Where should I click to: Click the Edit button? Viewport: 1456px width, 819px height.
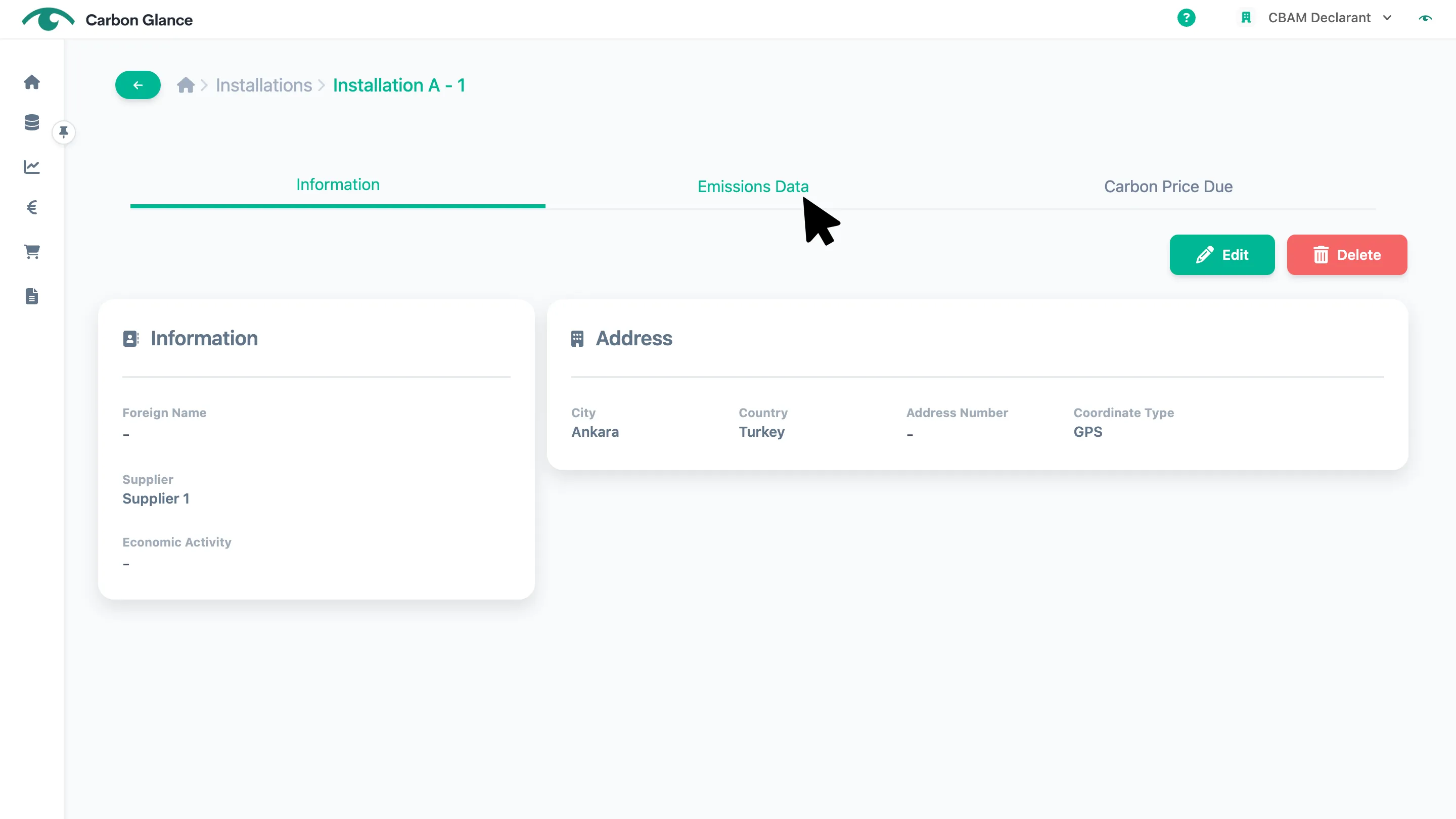click(1222, 255)
